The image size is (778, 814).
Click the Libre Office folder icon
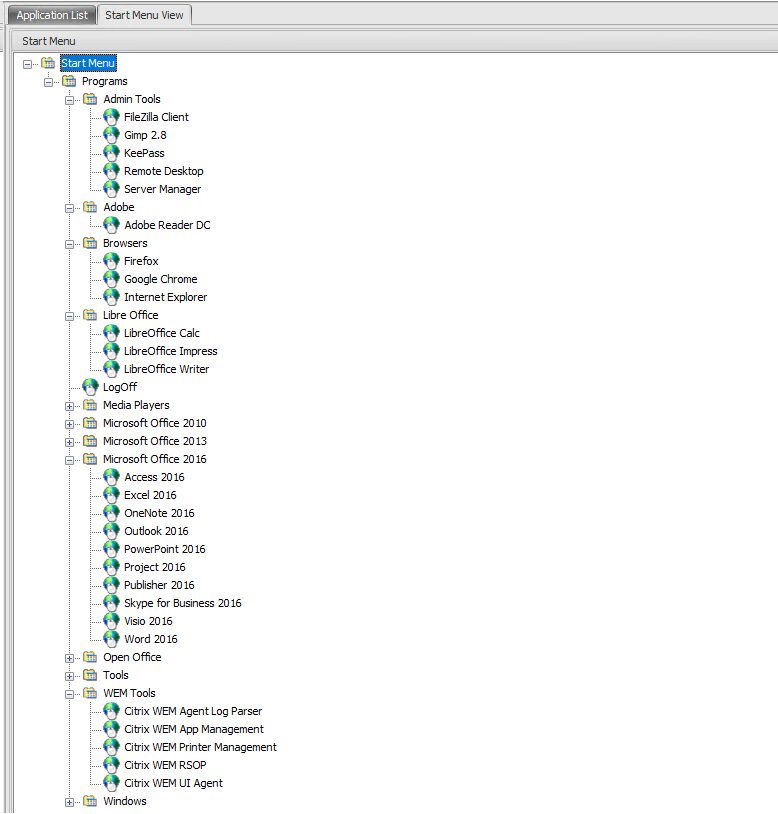90,315
